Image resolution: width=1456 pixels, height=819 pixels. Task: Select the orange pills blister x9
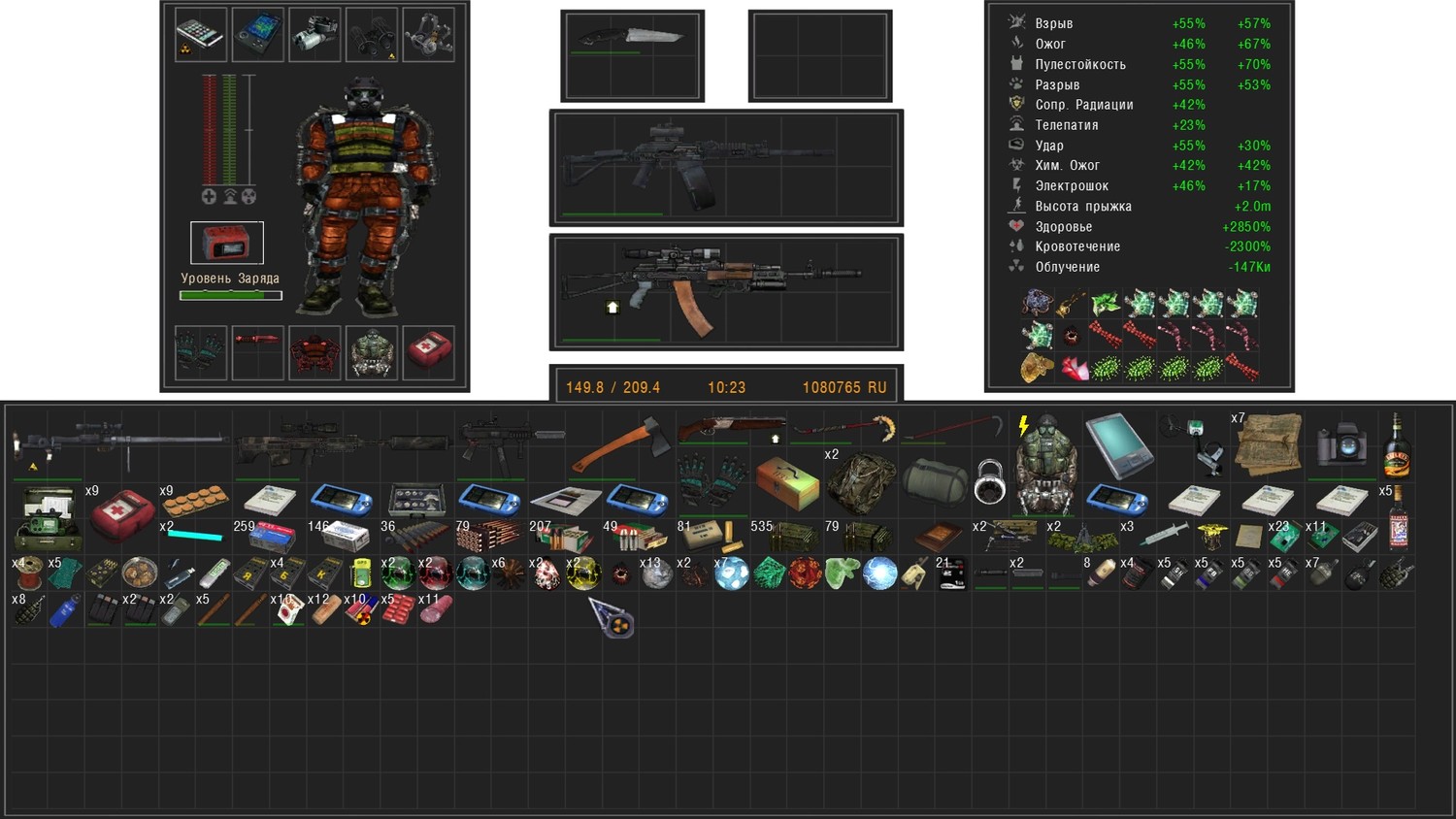[195, 501]
